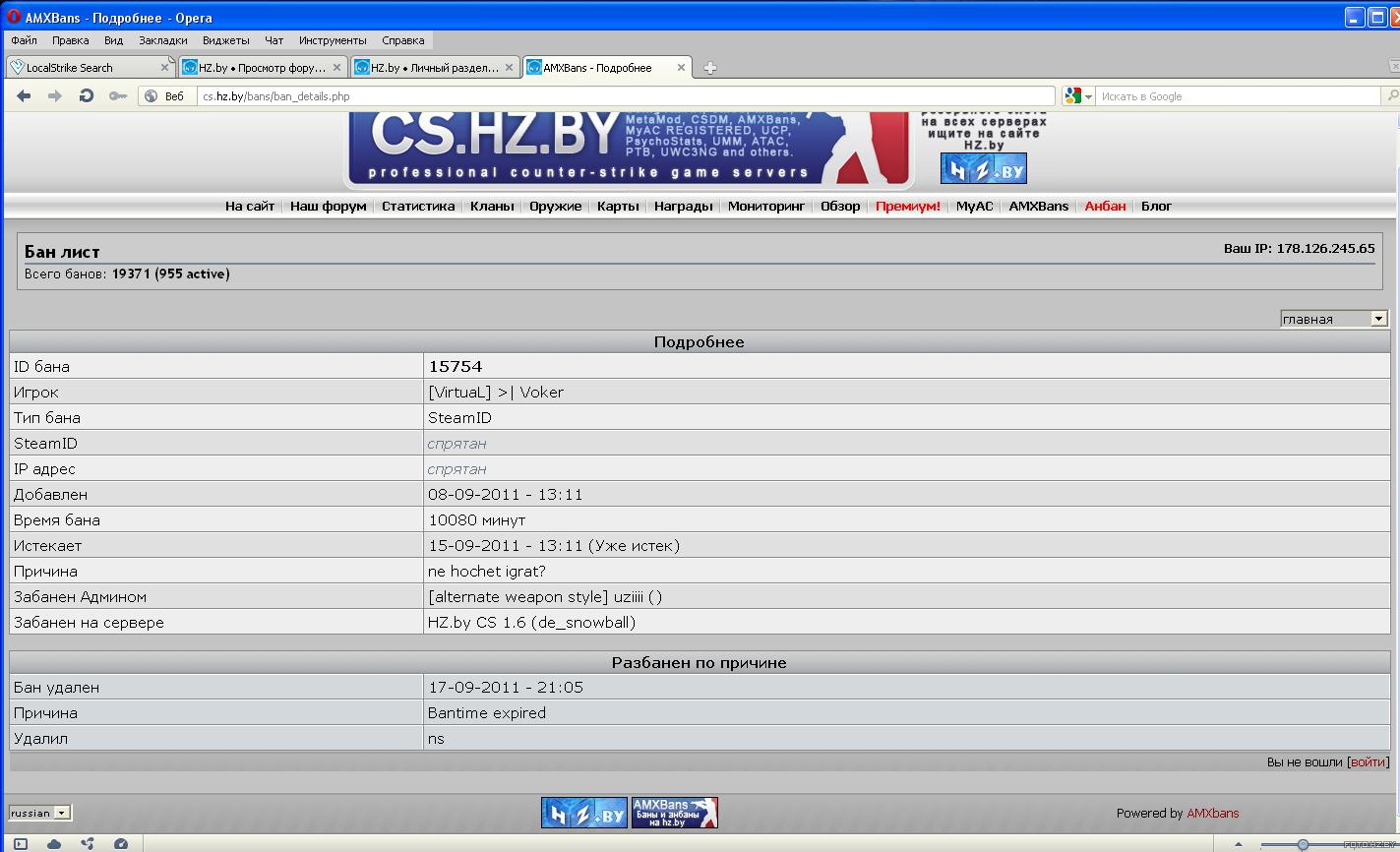
Task: Click the Bantime expired reason text
Action: pyautogui.click(x=486, y=712)
